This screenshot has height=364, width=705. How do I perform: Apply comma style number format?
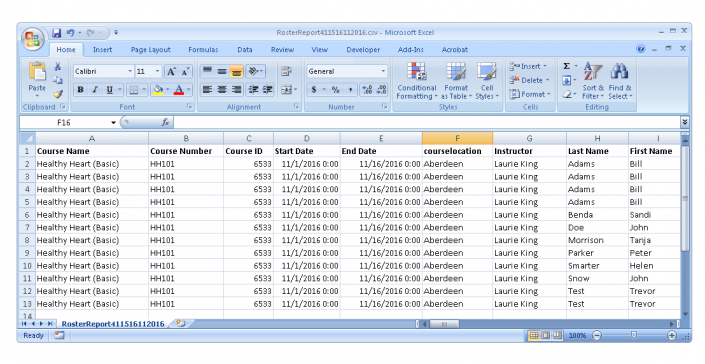(x=350, y=89)
